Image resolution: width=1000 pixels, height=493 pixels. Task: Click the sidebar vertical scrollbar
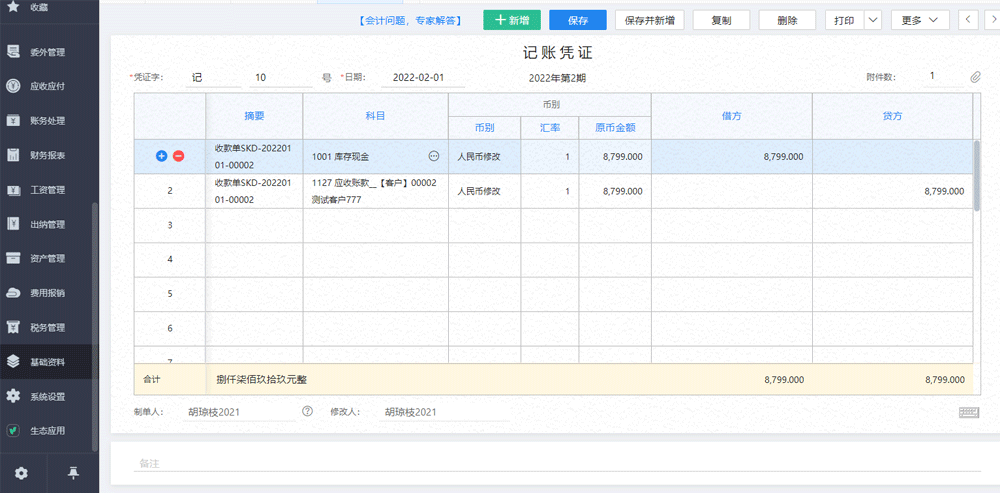coord(95,327)
